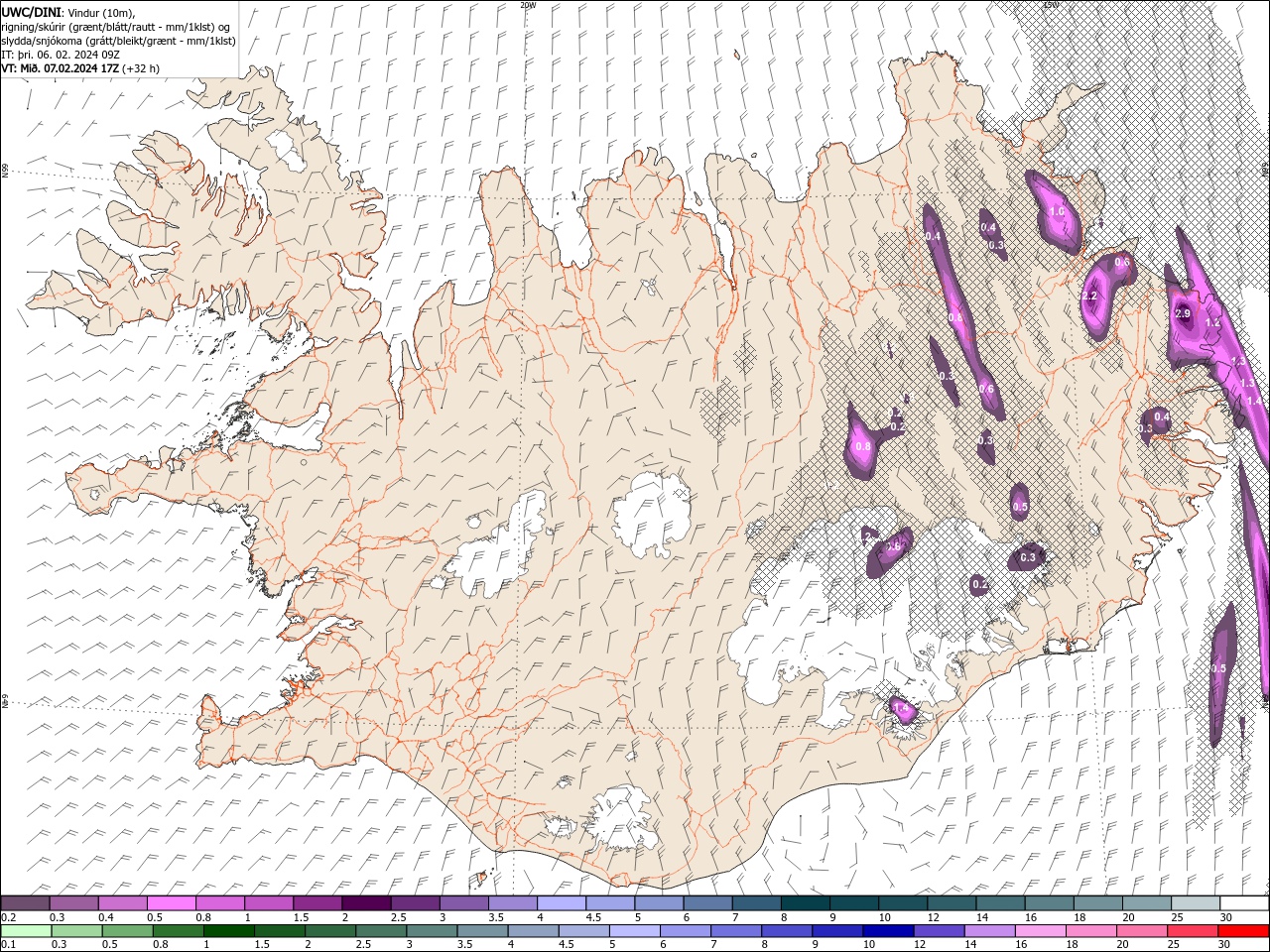Pick the green 0.5 legend swatch
This screenshot has height=952, width=1270.
127,930
